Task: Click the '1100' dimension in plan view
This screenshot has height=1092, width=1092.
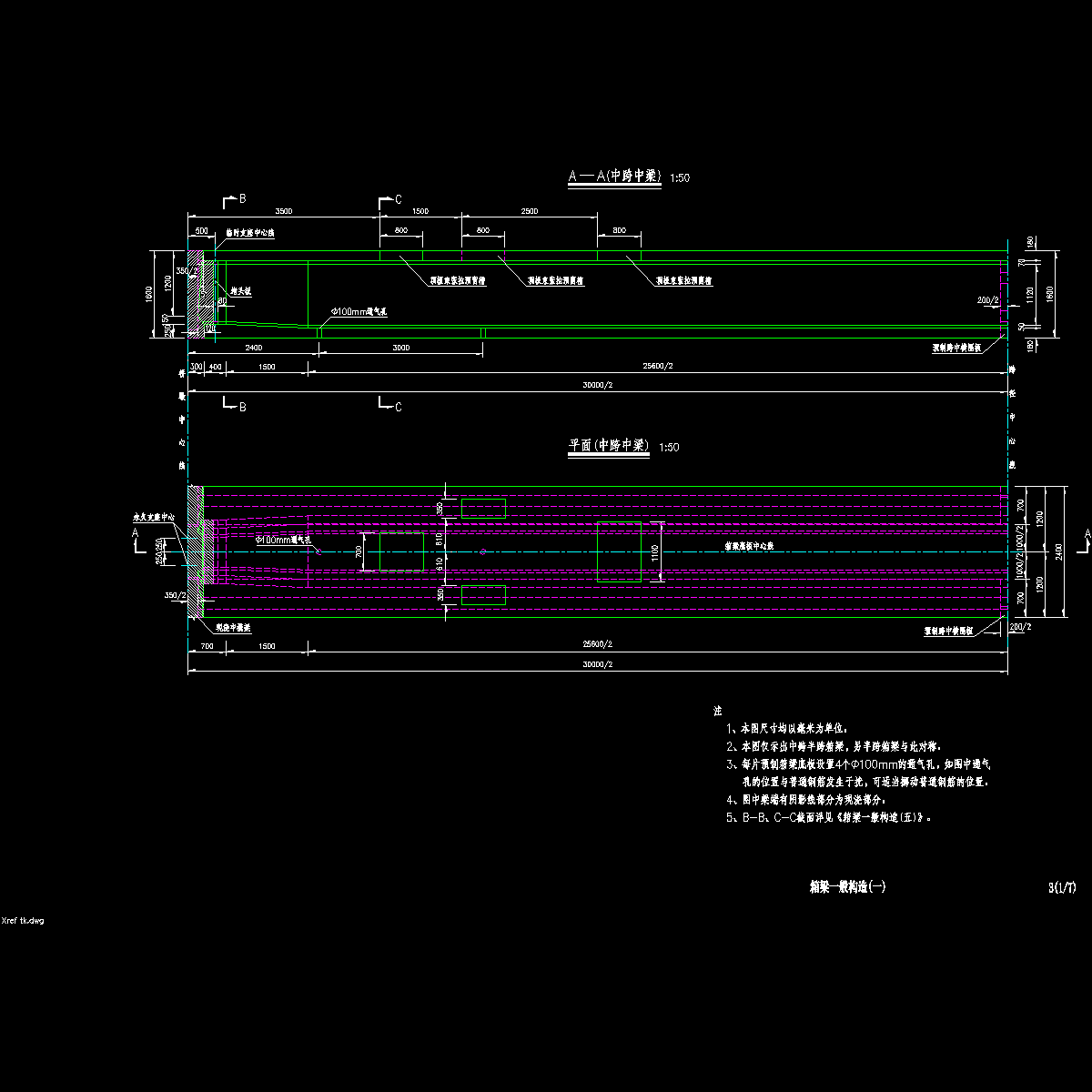Action: 654,551
